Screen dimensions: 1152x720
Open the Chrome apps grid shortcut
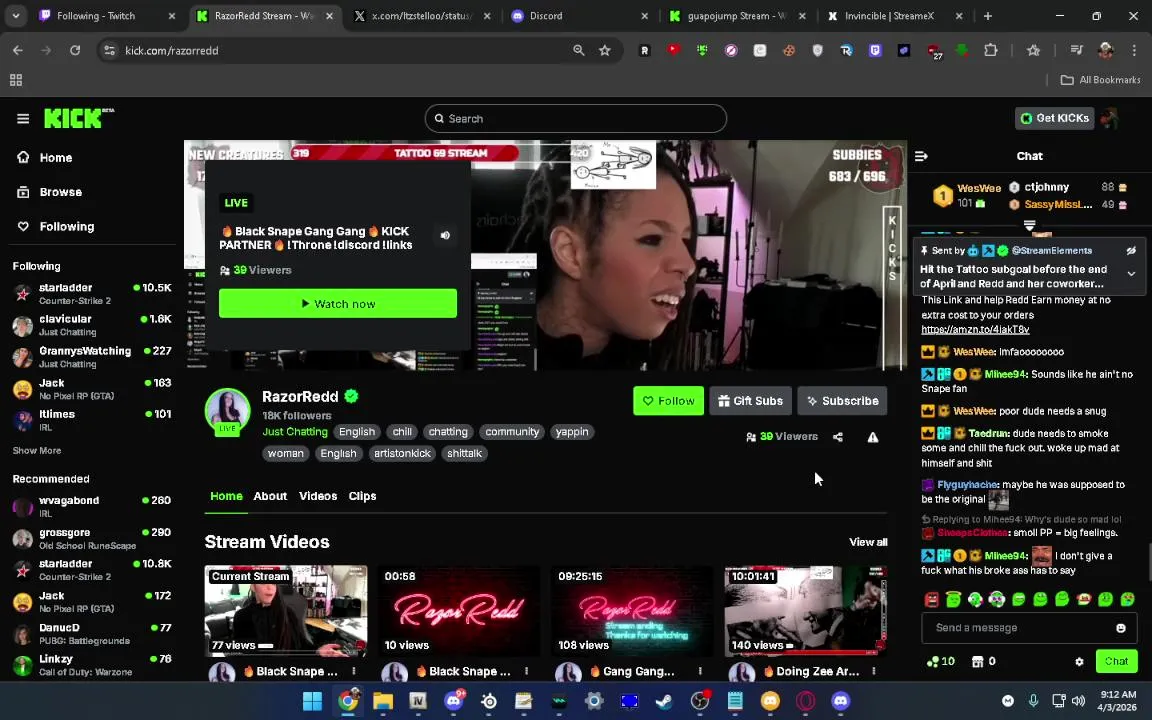pos(15,79)
